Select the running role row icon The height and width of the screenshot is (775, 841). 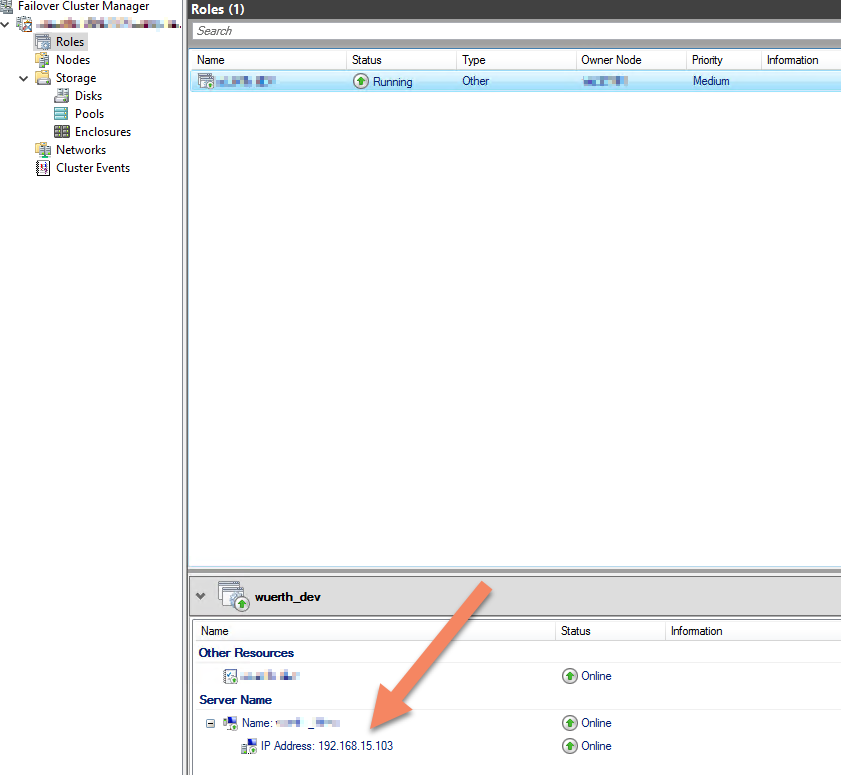click(206, 81)
